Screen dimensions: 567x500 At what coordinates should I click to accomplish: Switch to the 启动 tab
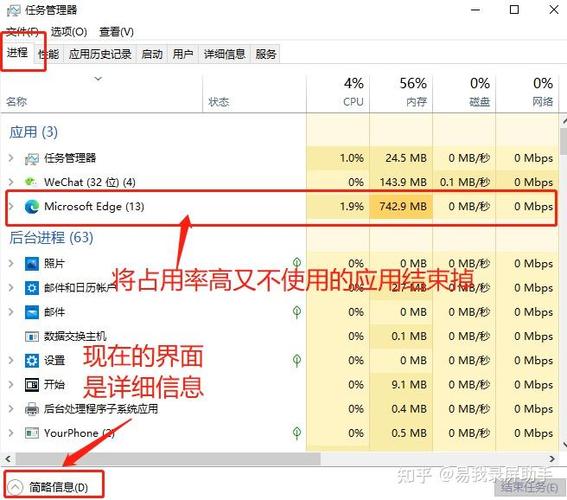coord(152,54)
